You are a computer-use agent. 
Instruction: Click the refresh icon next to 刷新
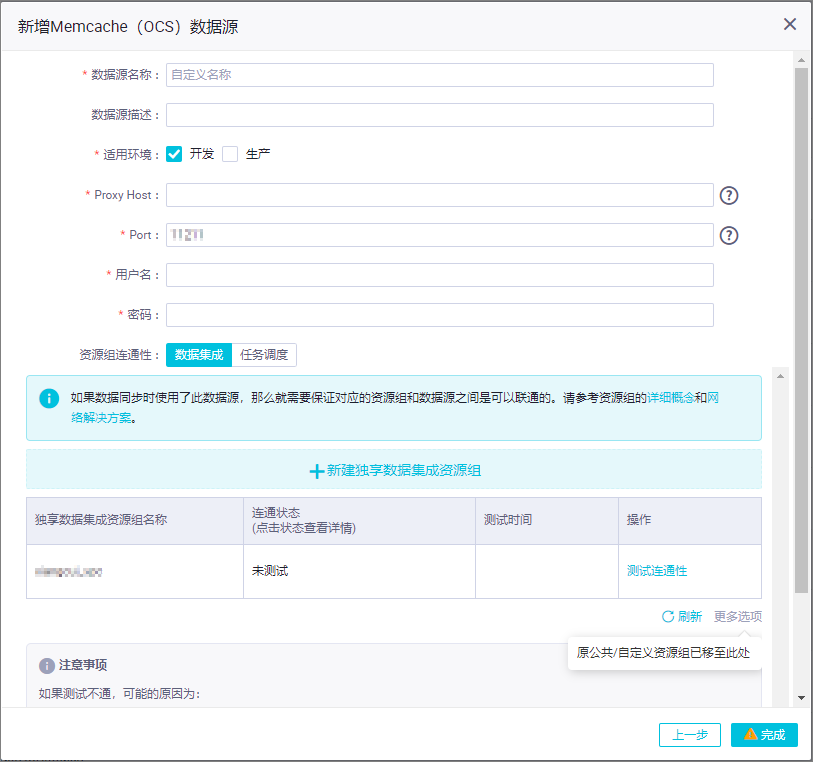coord(668,616)
